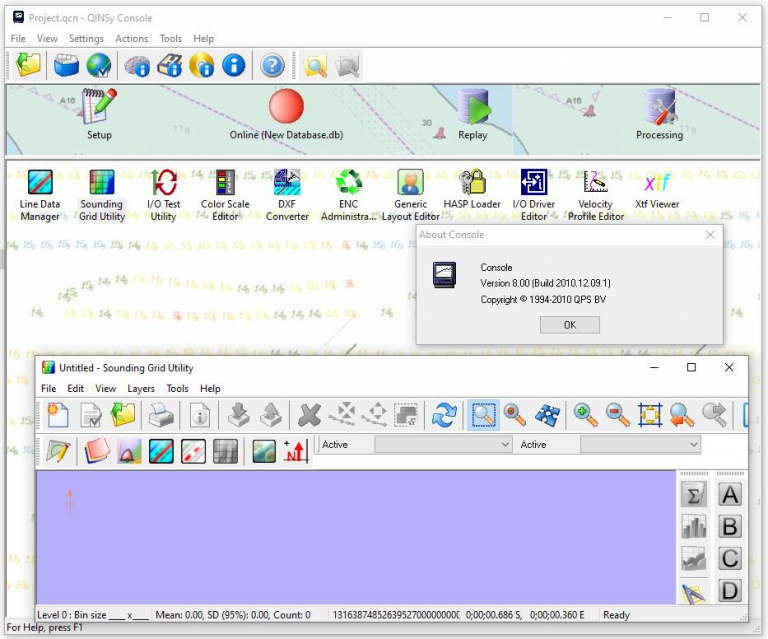Open Console Tools menu

(170, 38)
